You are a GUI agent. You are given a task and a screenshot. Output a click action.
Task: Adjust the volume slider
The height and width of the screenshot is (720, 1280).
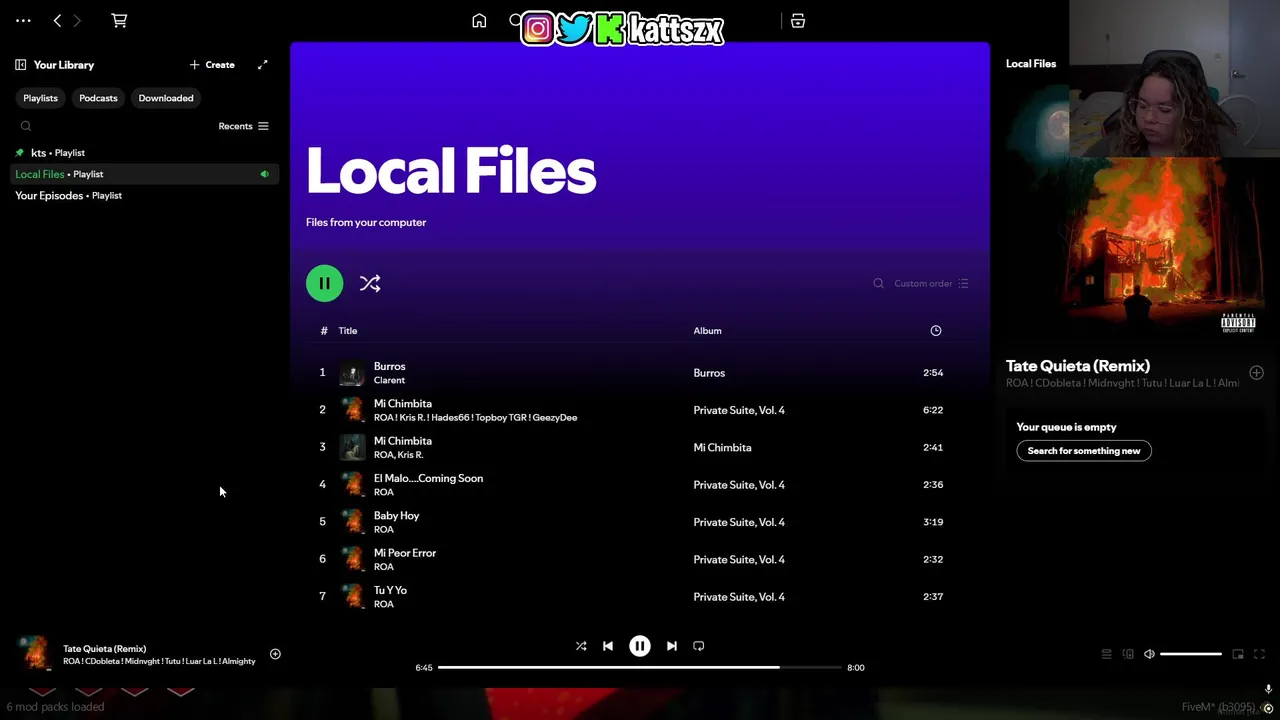click(x=1191, y=654)
